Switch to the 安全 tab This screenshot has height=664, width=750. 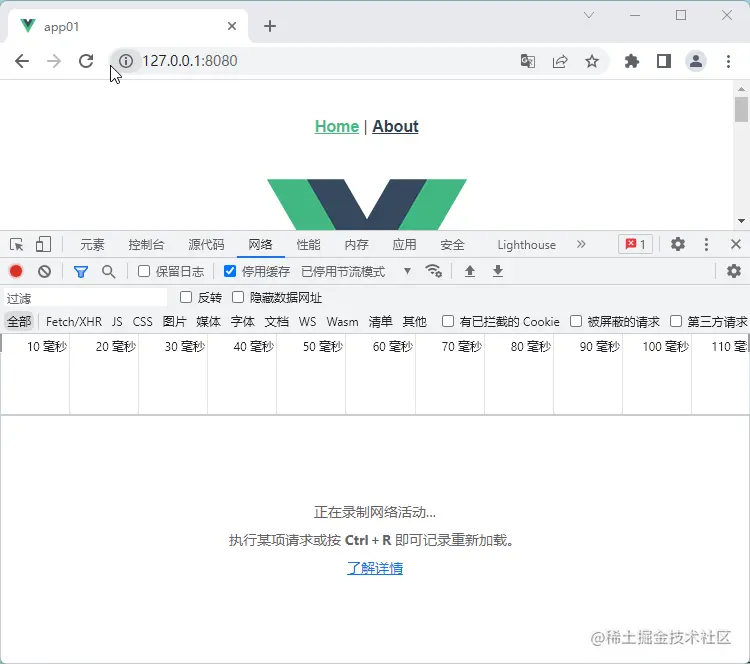[452, 244]
